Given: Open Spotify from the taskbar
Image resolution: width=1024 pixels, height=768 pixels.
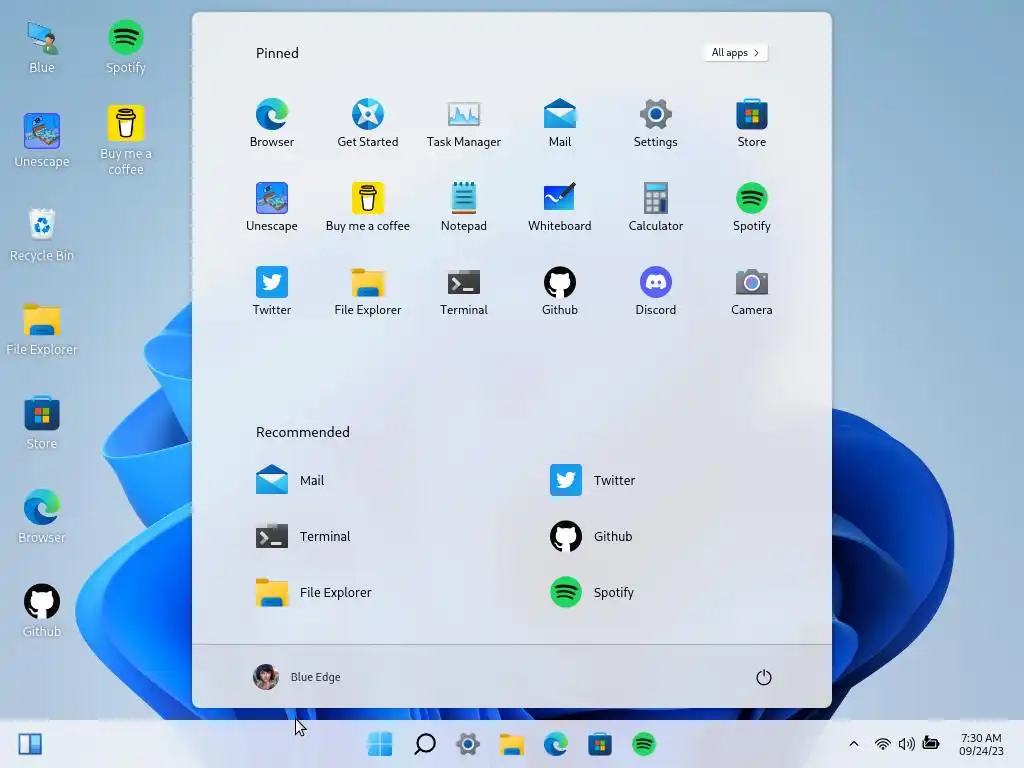Looking at the screenshot, I should [644, 744].
